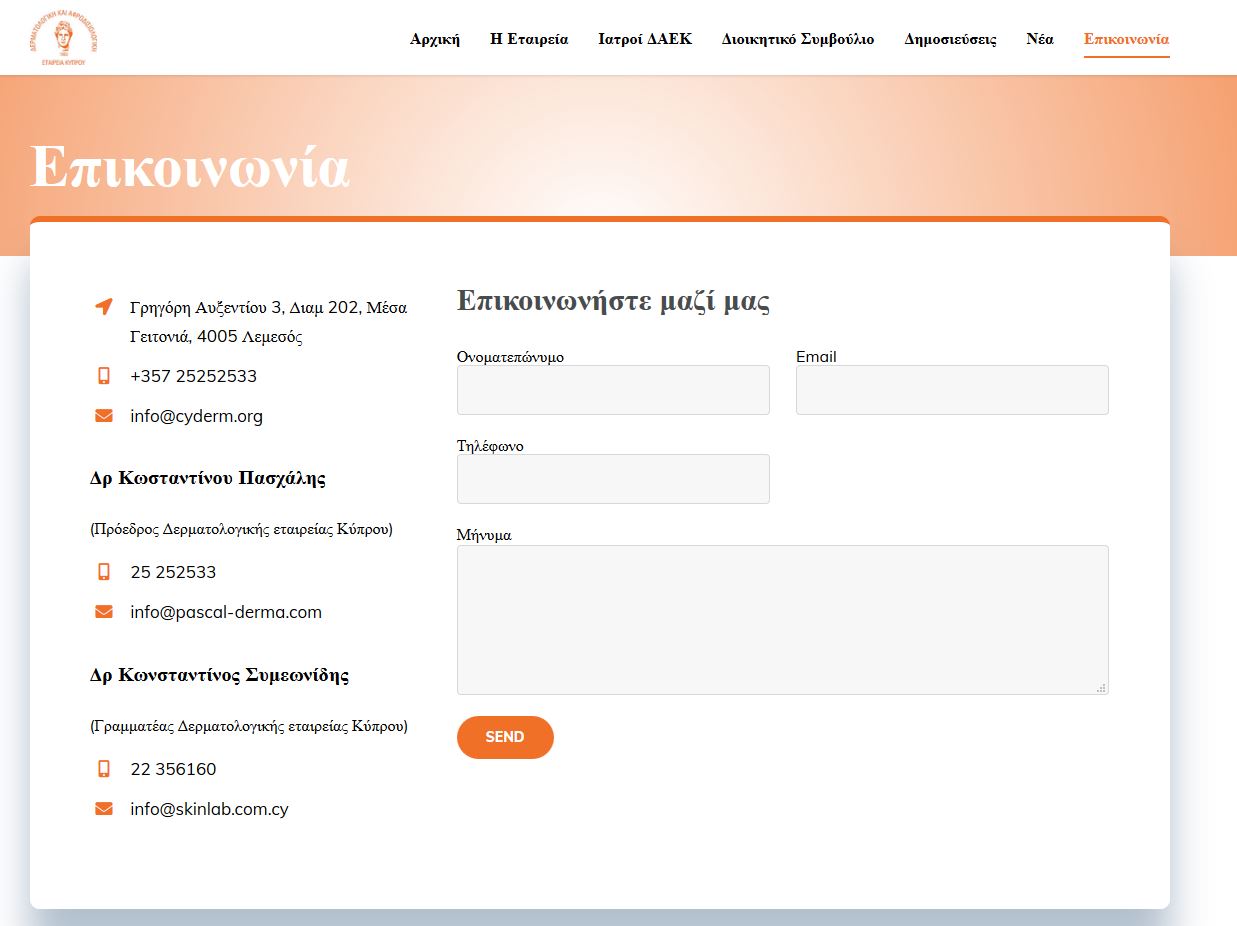Select the Τηλέφωνο input field
The image size is (1237, 926).
click(613, 479)
